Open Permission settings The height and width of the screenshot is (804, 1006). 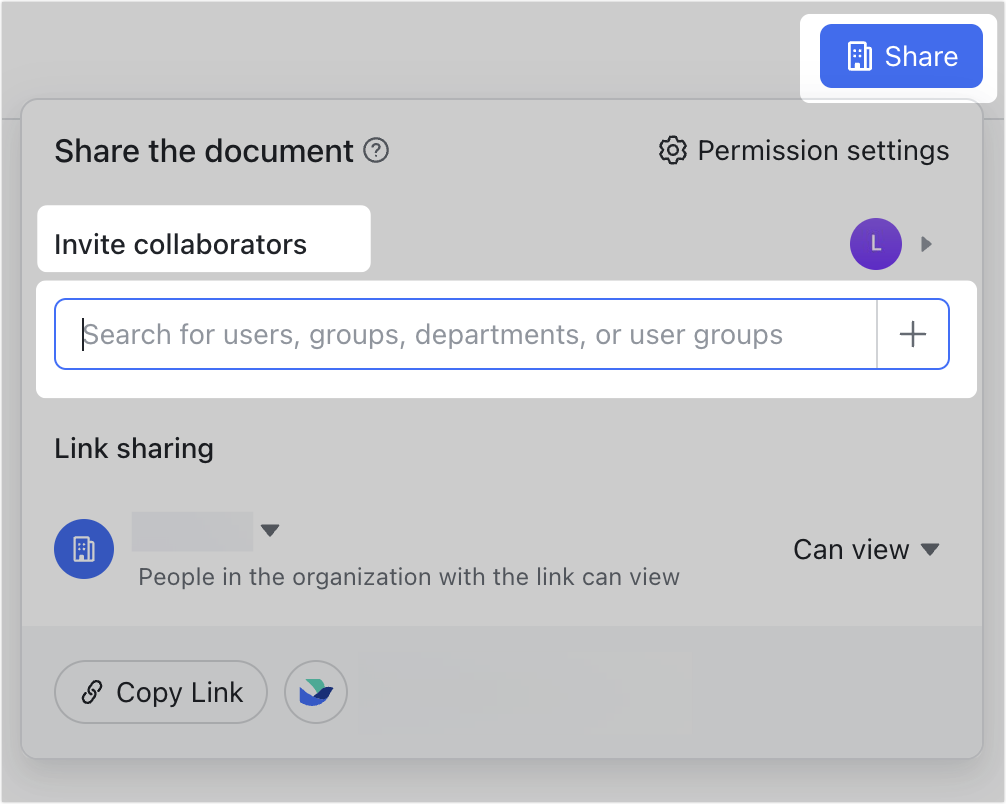click(804, 151)
